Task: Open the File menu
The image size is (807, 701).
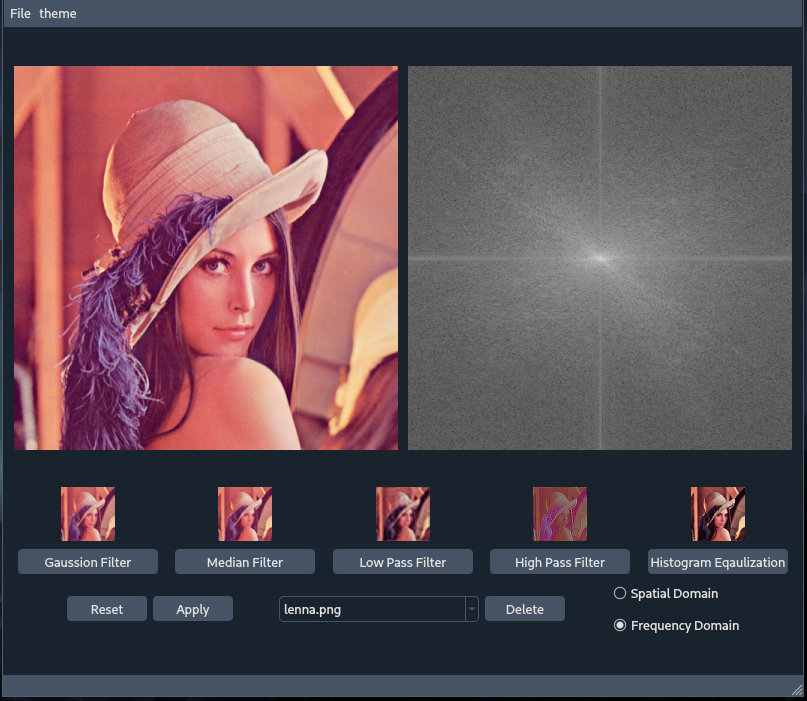Action: coord(20,13)
